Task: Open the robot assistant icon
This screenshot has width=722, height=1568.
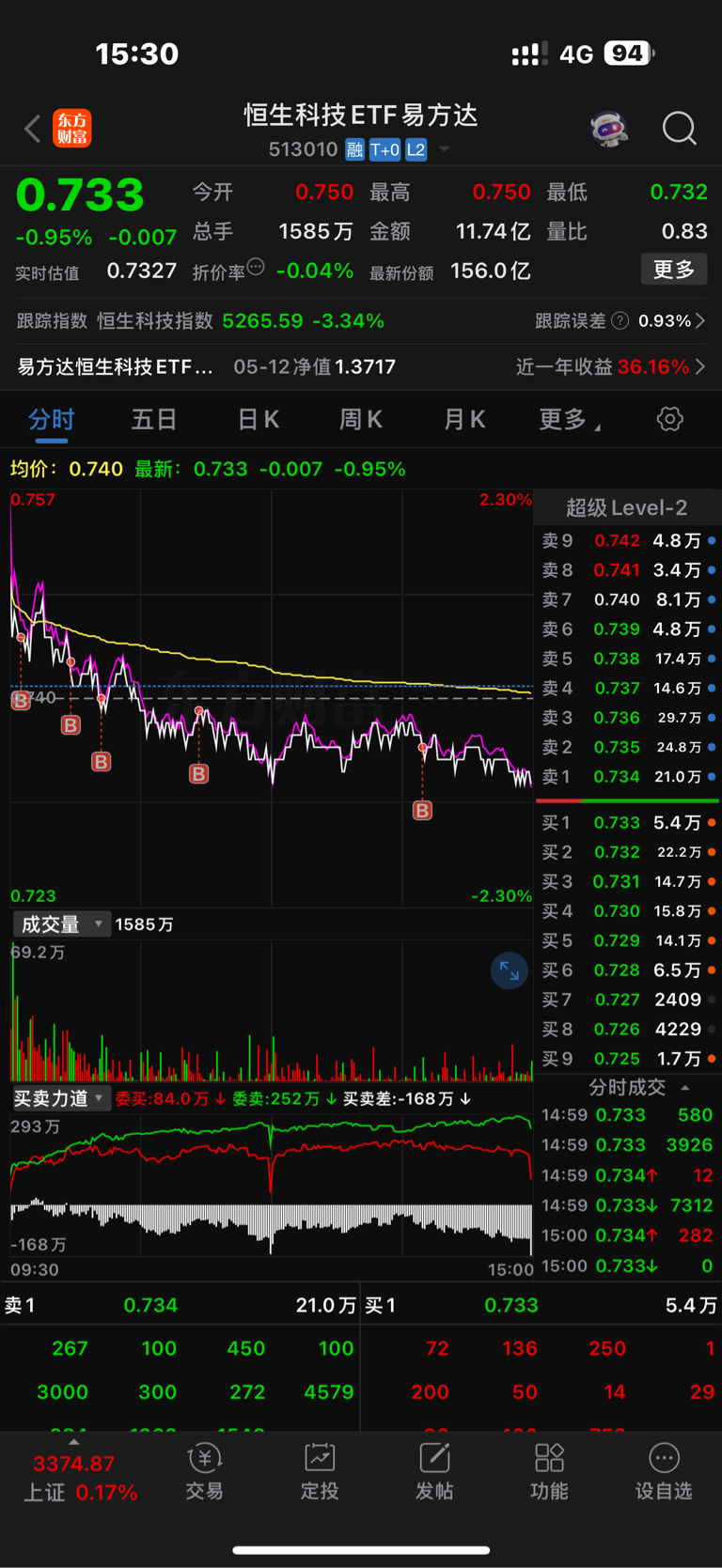Action: pos(609,129)
